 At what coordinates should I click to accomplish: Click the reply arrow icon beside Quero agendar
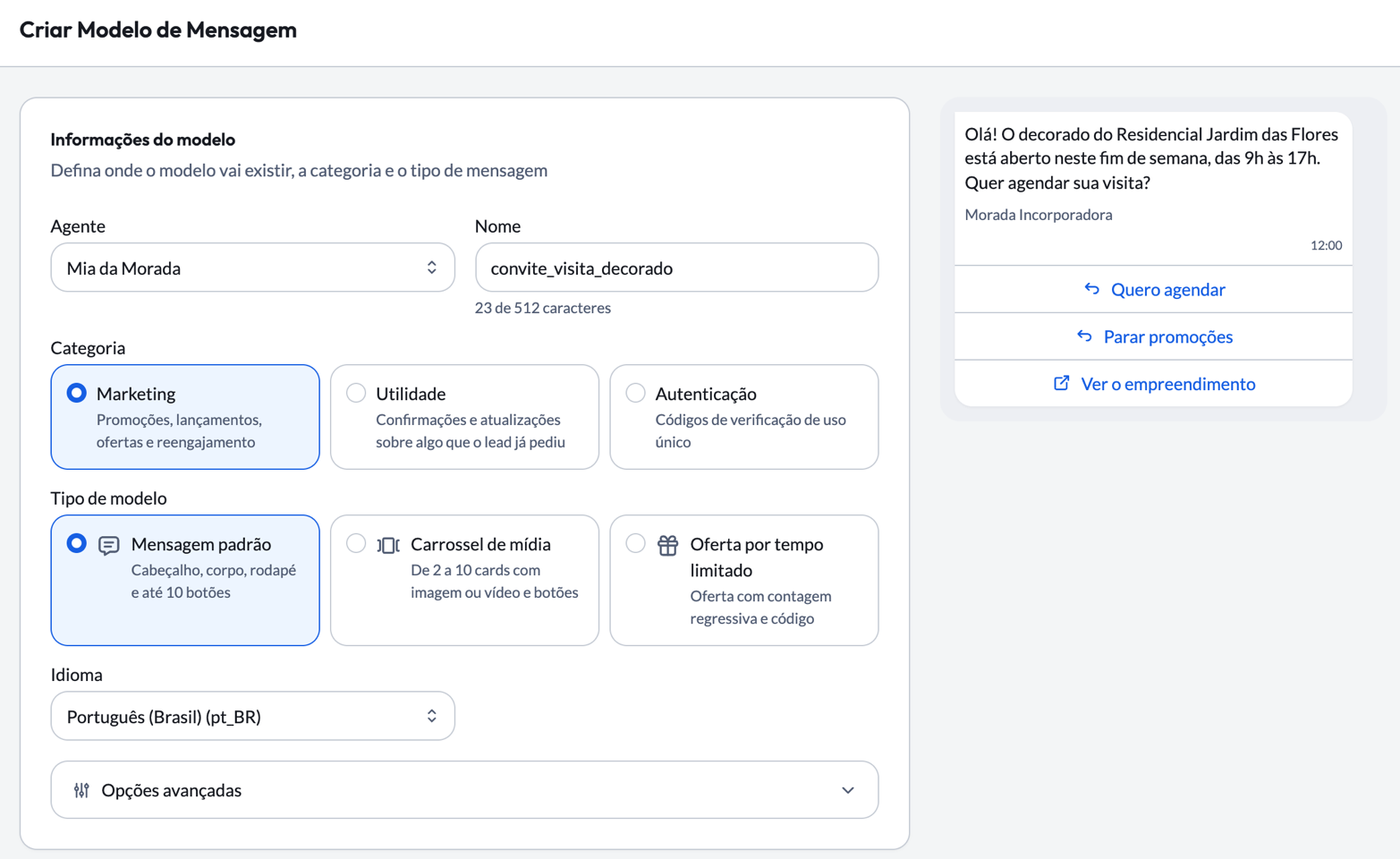[1092, 289]
